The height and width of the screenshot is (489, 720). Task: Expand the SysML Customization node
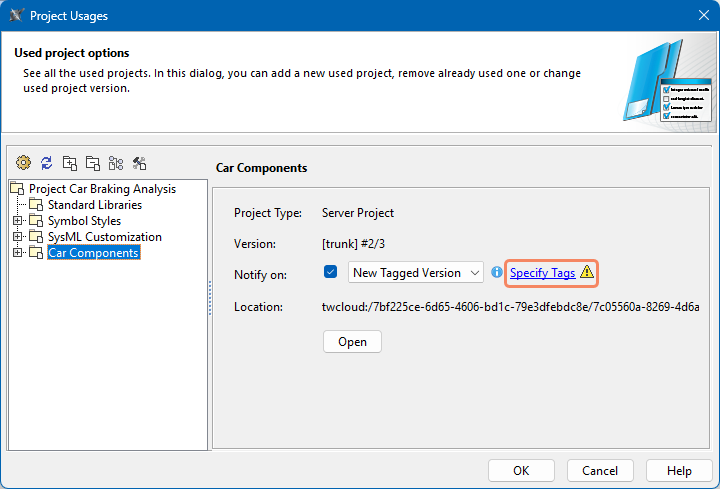tap(17, 237)
